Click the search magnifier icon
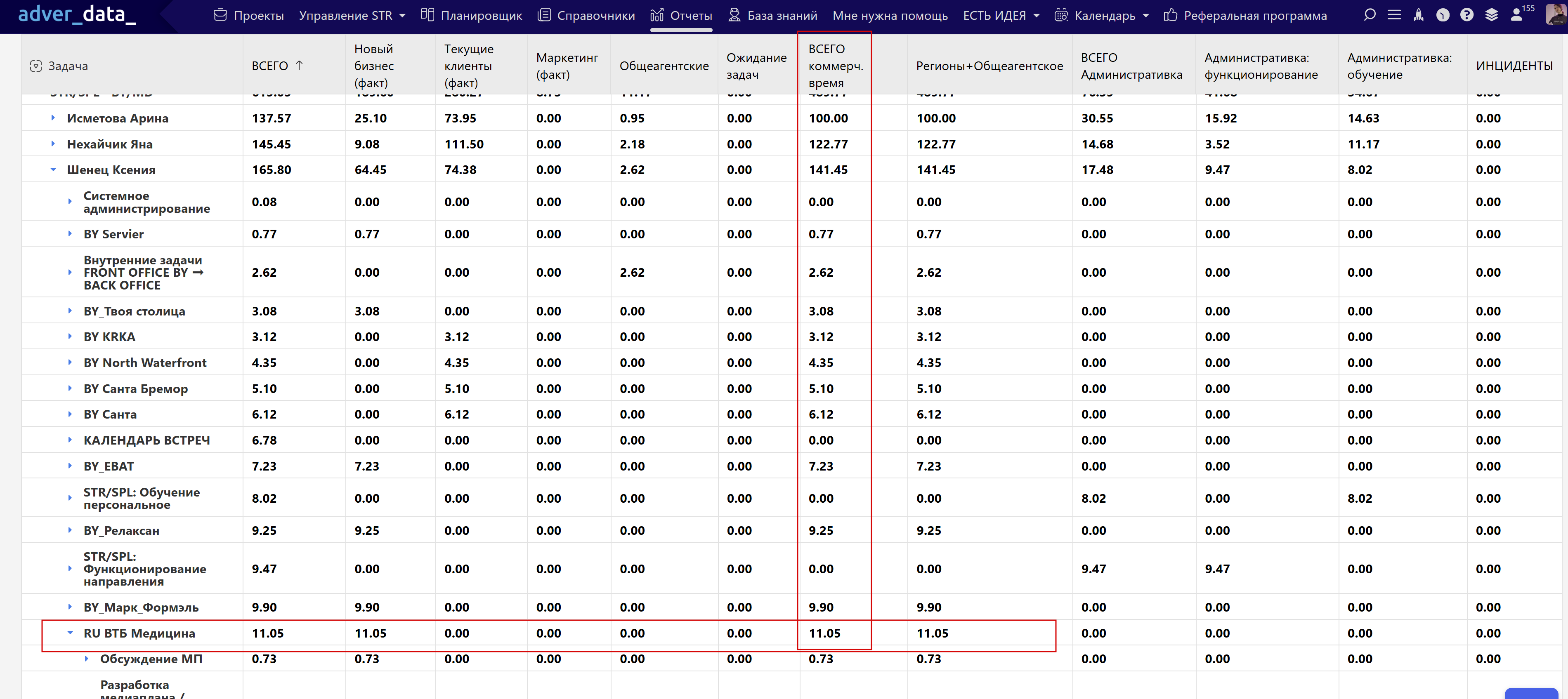This screenshot has height=699, width=1568. click(x=1370, y=15)
